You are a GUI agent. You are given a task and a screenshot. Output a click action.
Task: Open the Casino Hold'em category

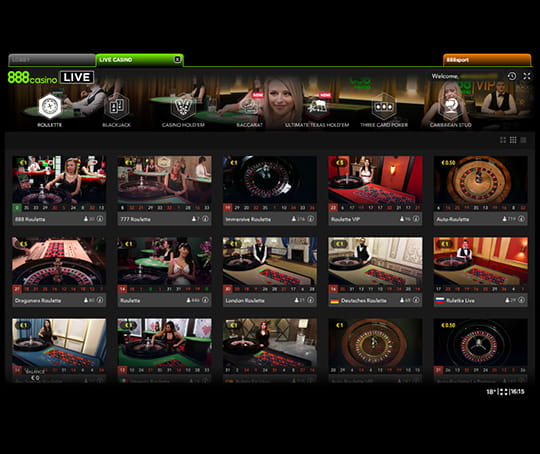(183, 106)
